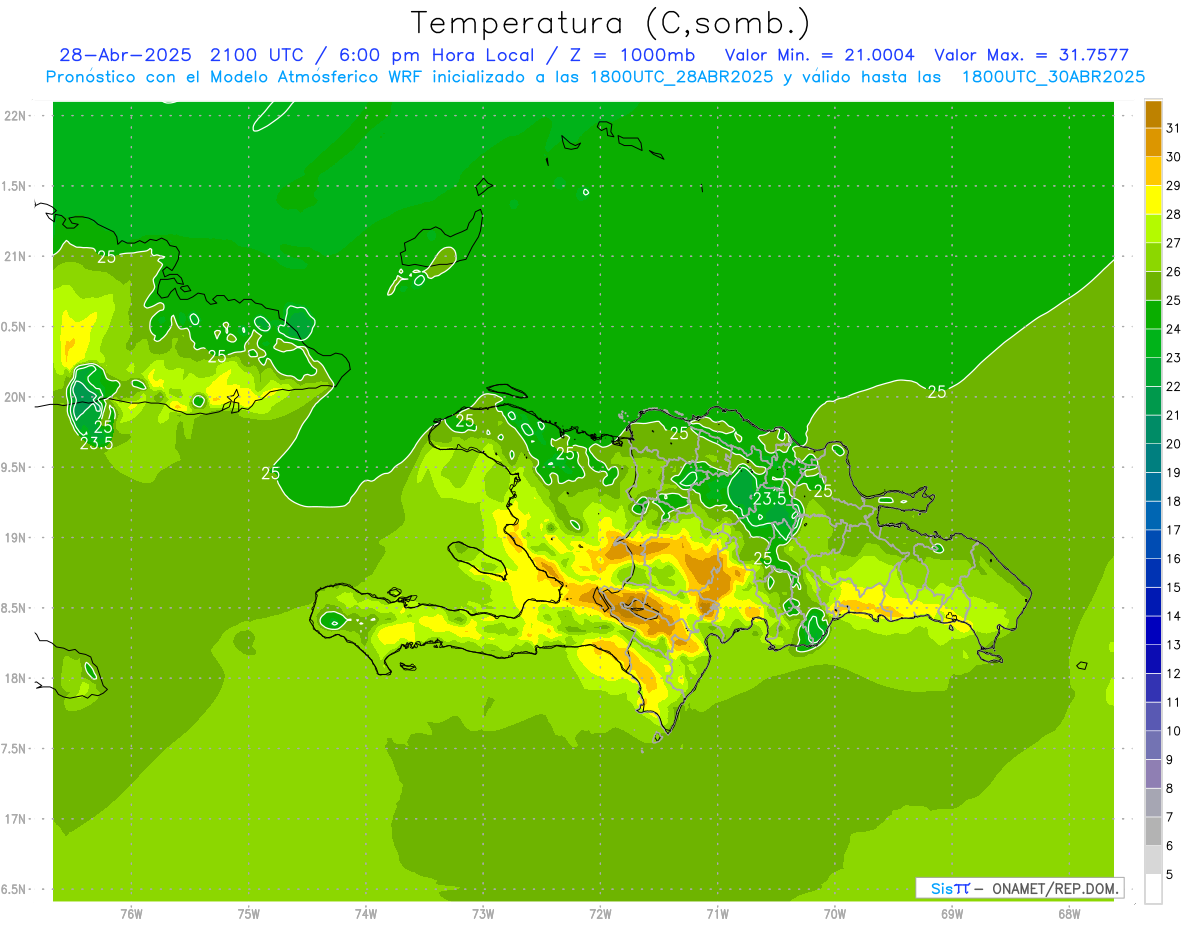Click the '68W' longitude axis label
Viewport: 1200px width, 927px height.
point(1069,913)
